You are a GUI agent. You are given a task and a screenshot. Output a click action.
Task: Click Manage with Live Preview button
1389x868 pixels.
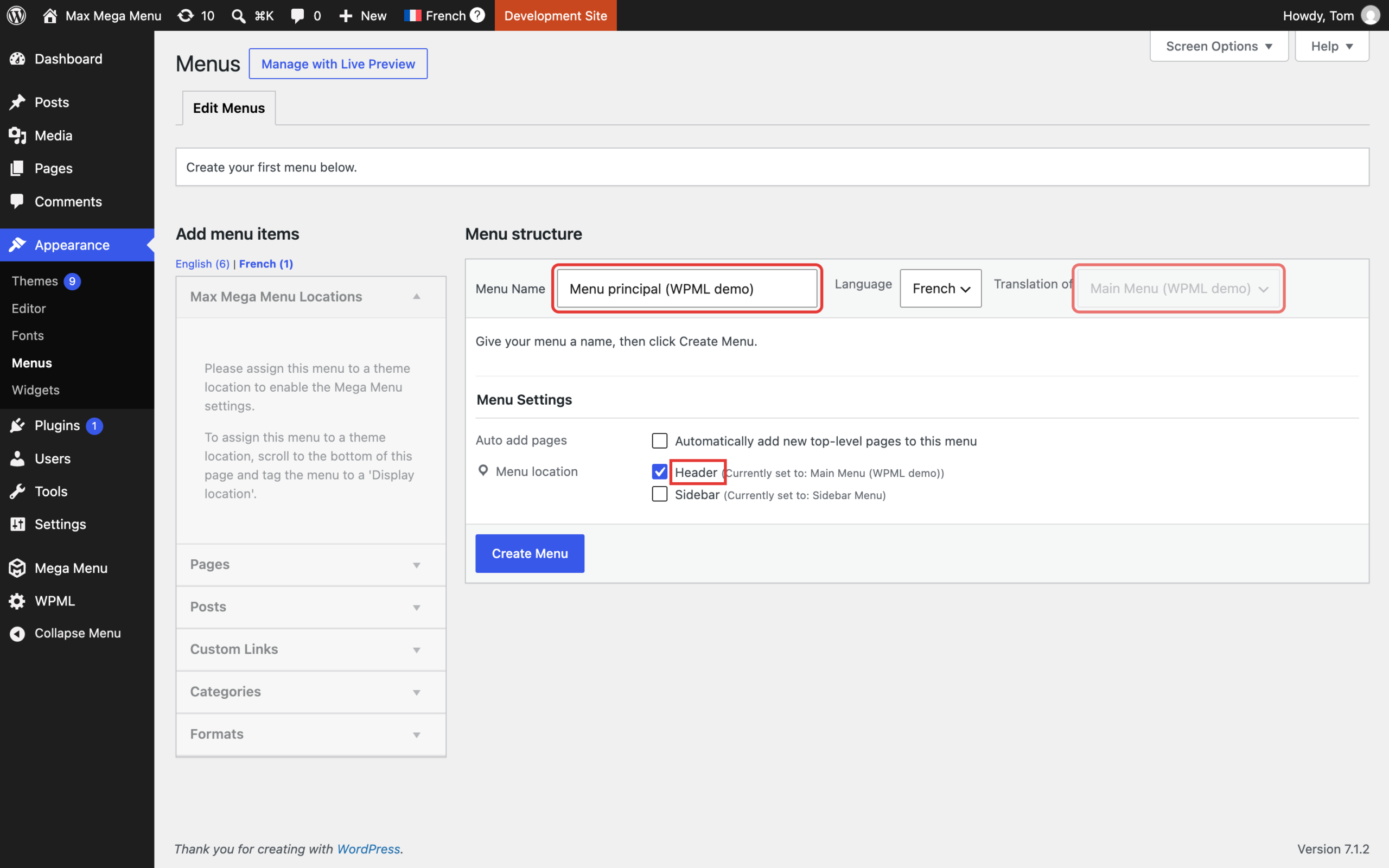pyautogui.click(x=338, y=63)
